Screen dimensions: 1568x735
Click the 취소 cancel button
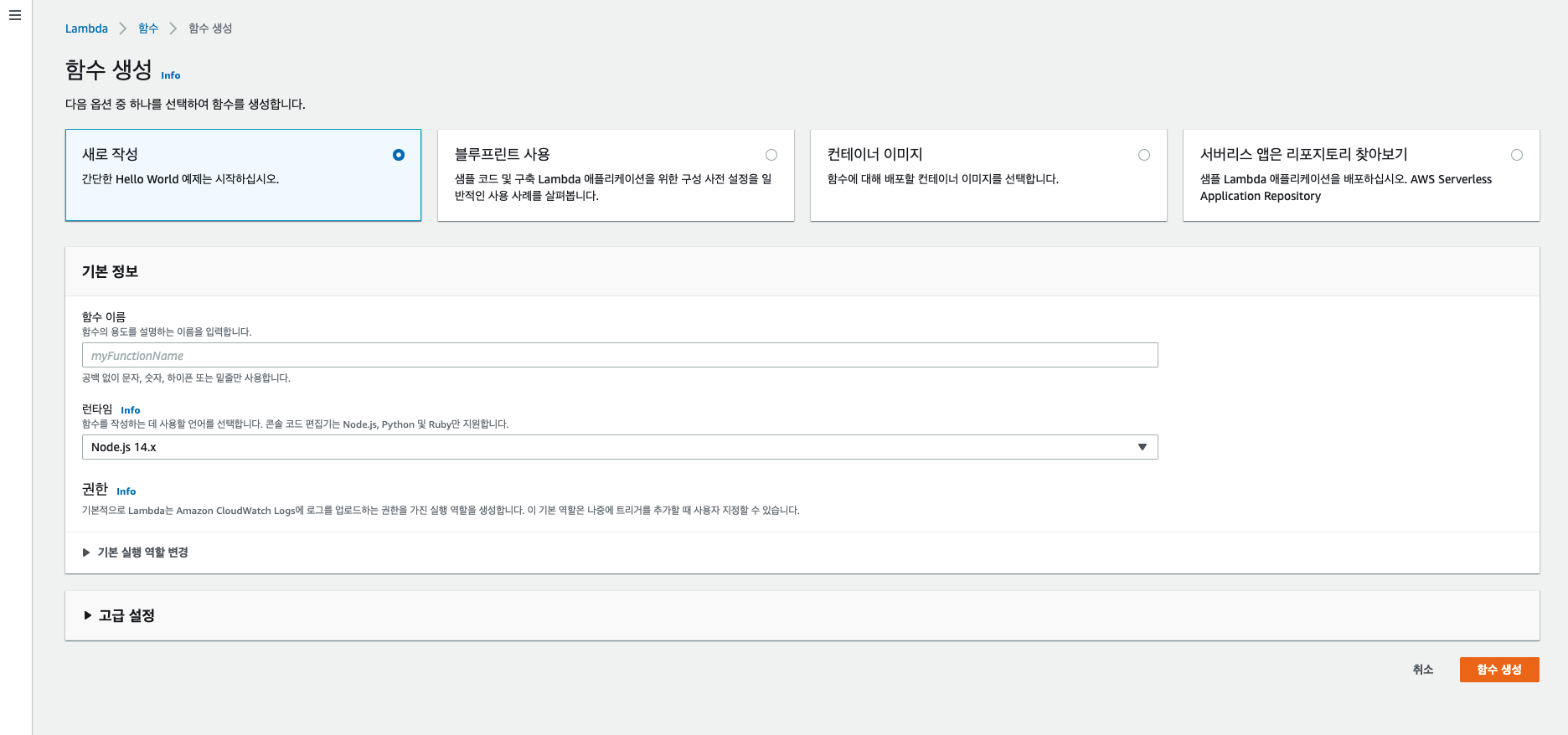click(1423, 670)
